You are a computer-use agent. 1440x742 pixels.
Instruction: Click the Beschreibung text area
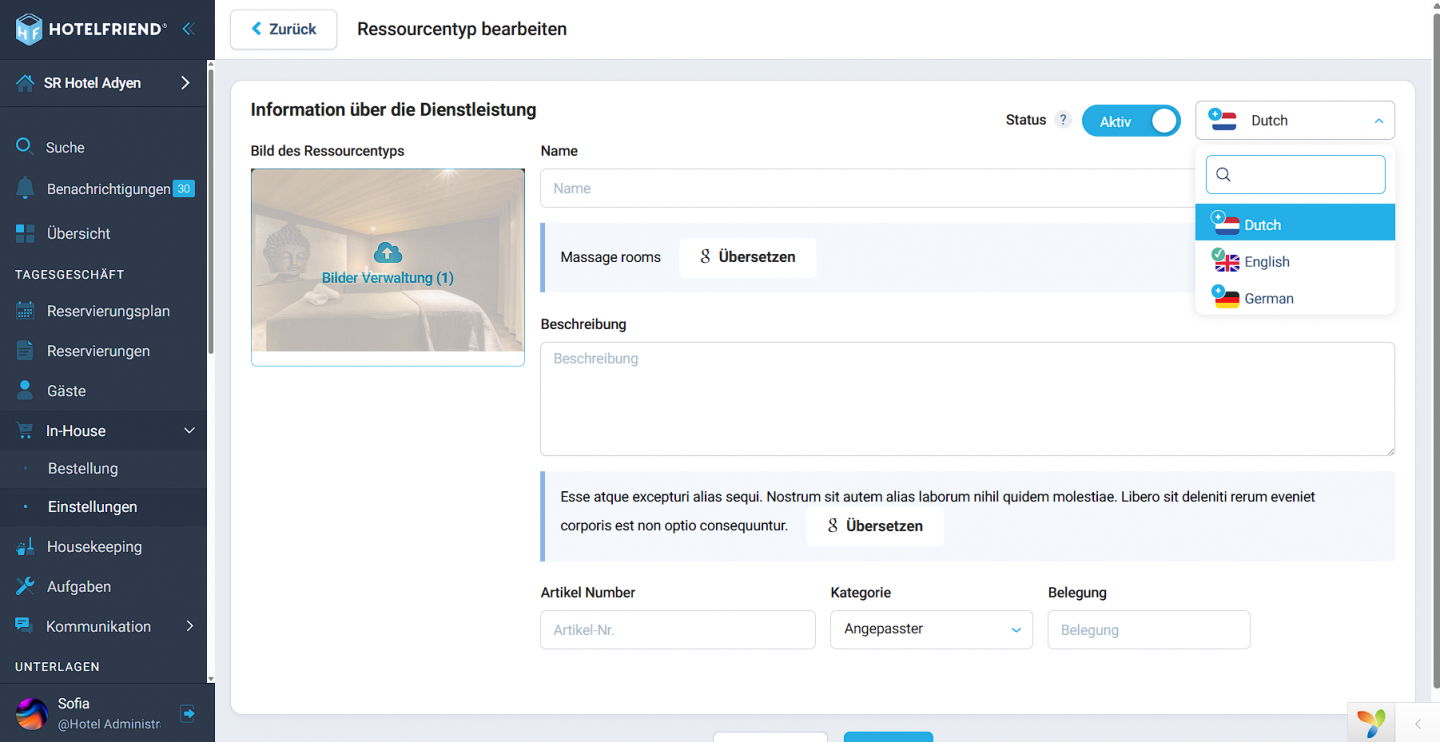coord(967,399)
